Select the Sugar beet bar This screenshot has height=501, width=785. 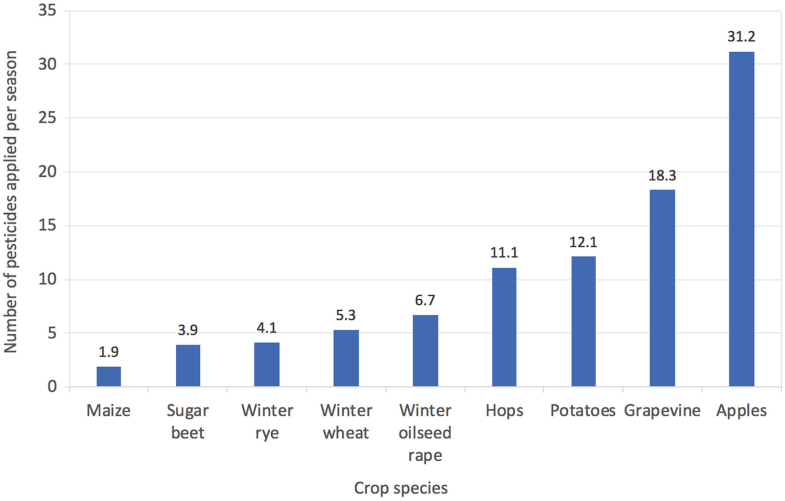188,366
